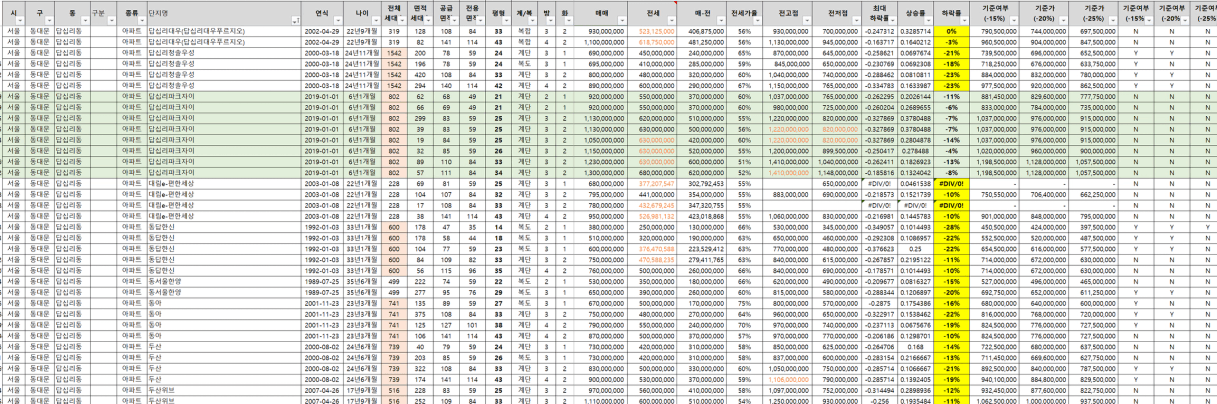Select the yellow 0% 하락률 cell
The image size is (1217, 404).
[x=952, y=33]
